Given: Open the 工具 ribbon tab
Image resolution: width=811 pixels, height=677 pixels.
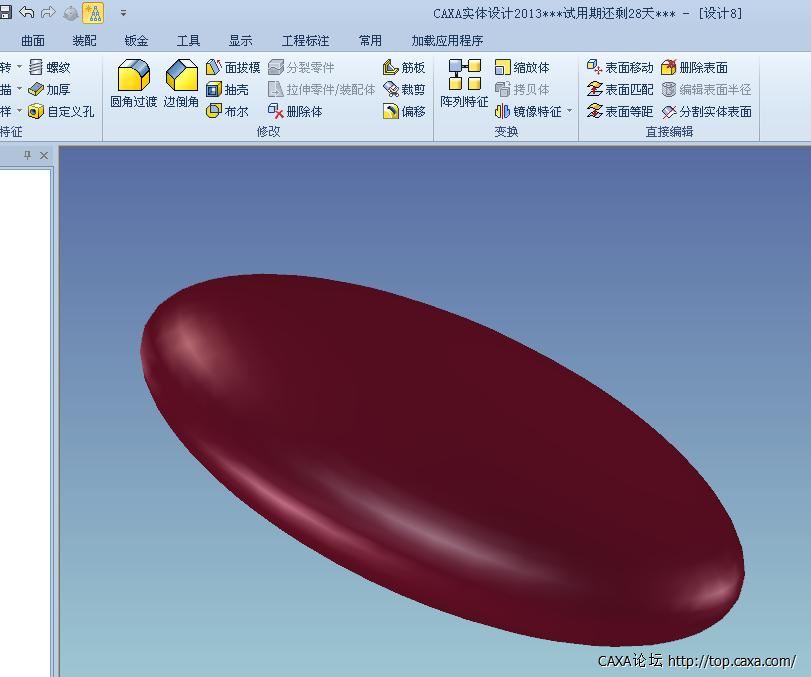Looking at the screenshot, I should coord(188,40).
